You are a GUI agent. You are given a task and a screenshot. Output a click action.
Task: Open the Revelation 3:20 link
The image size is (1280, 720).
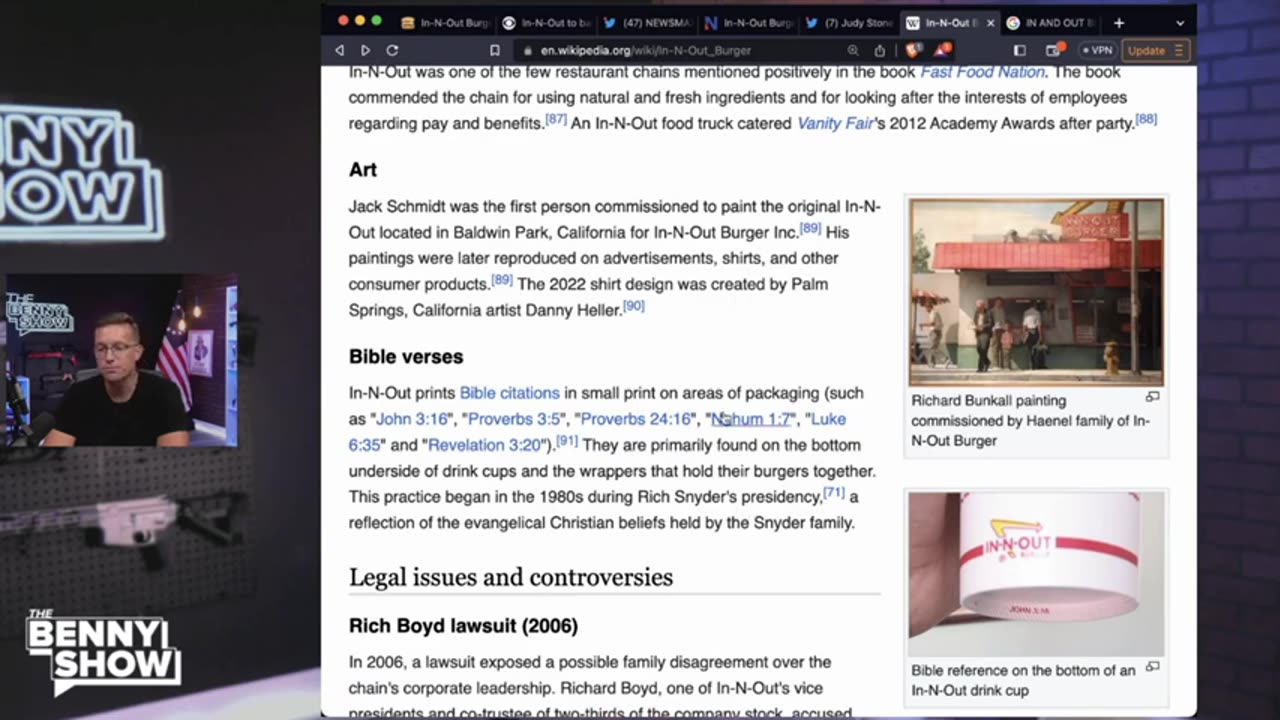(x=484, y=445)
